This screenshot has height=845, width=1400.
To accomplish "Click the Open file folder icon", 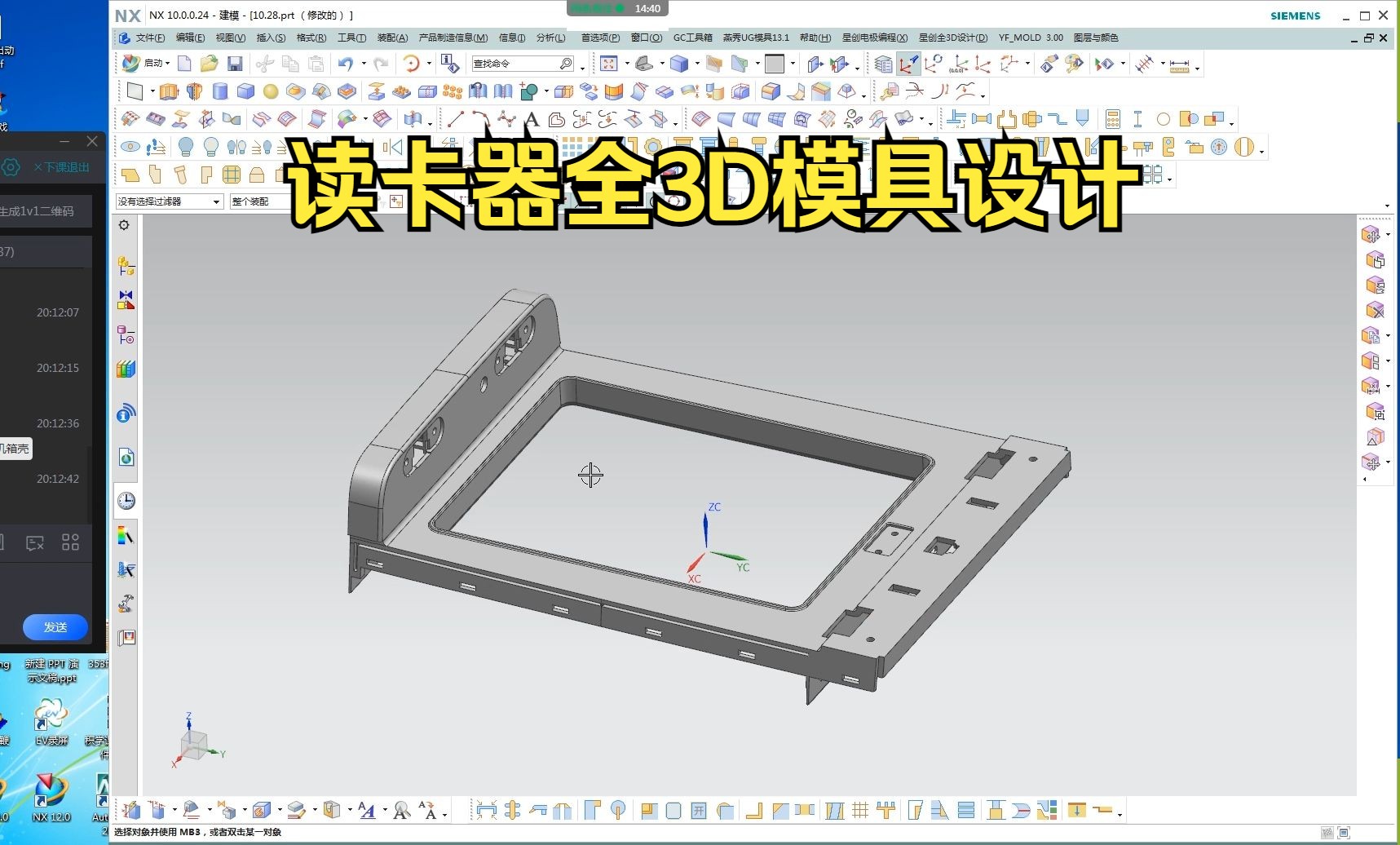I will [210, 63].
